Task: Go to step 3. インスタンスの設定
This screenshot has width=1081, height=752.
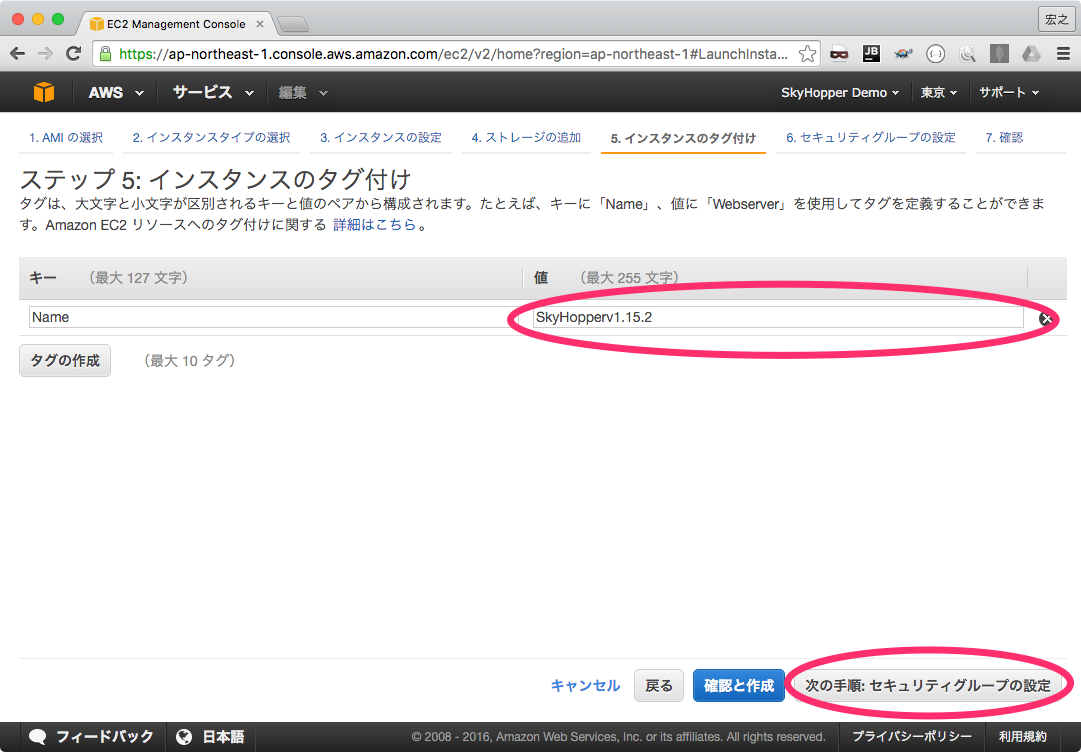Action: click(381, 138)
